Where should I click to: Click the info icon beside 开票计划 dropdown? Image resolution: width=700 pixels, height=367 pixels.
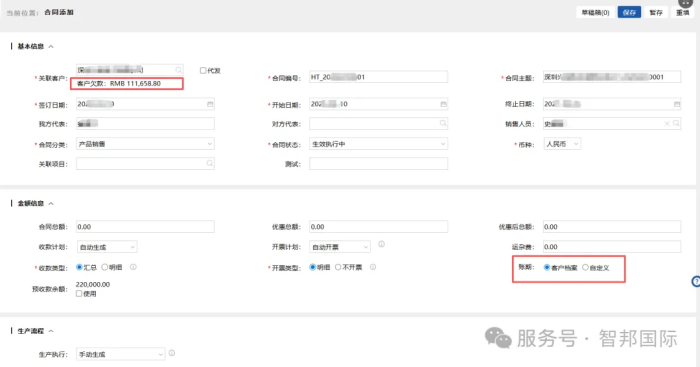click(x=381, y=244)
